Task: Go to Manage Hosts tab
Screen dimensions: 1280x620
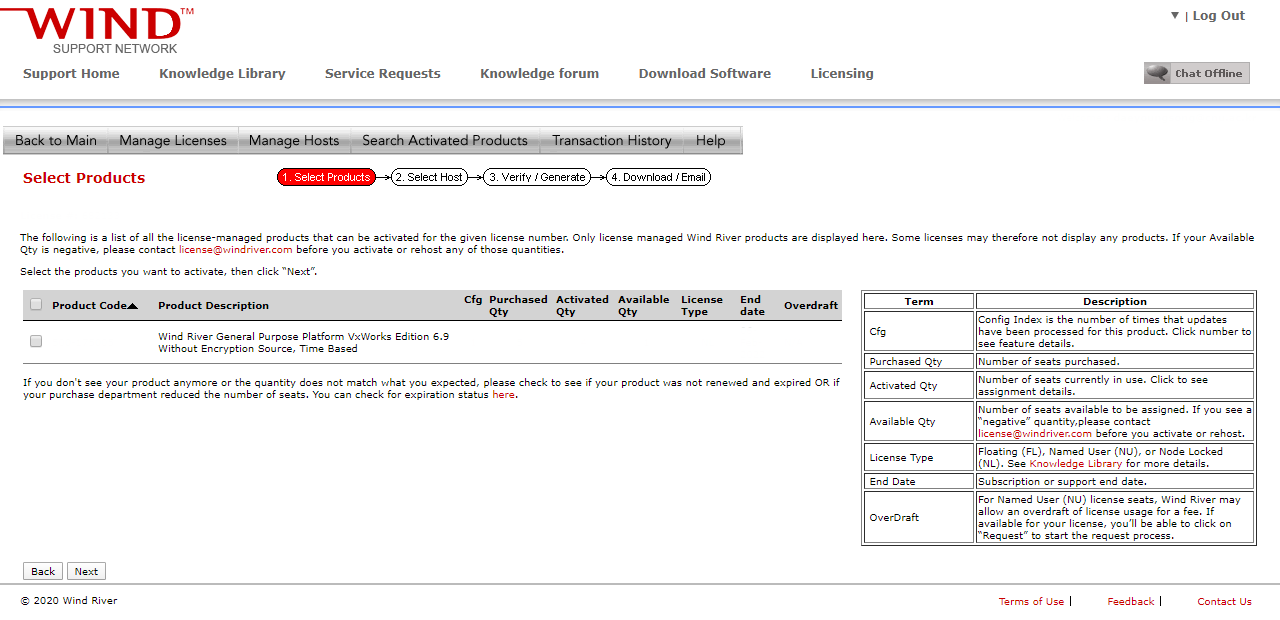Action: 294,141
